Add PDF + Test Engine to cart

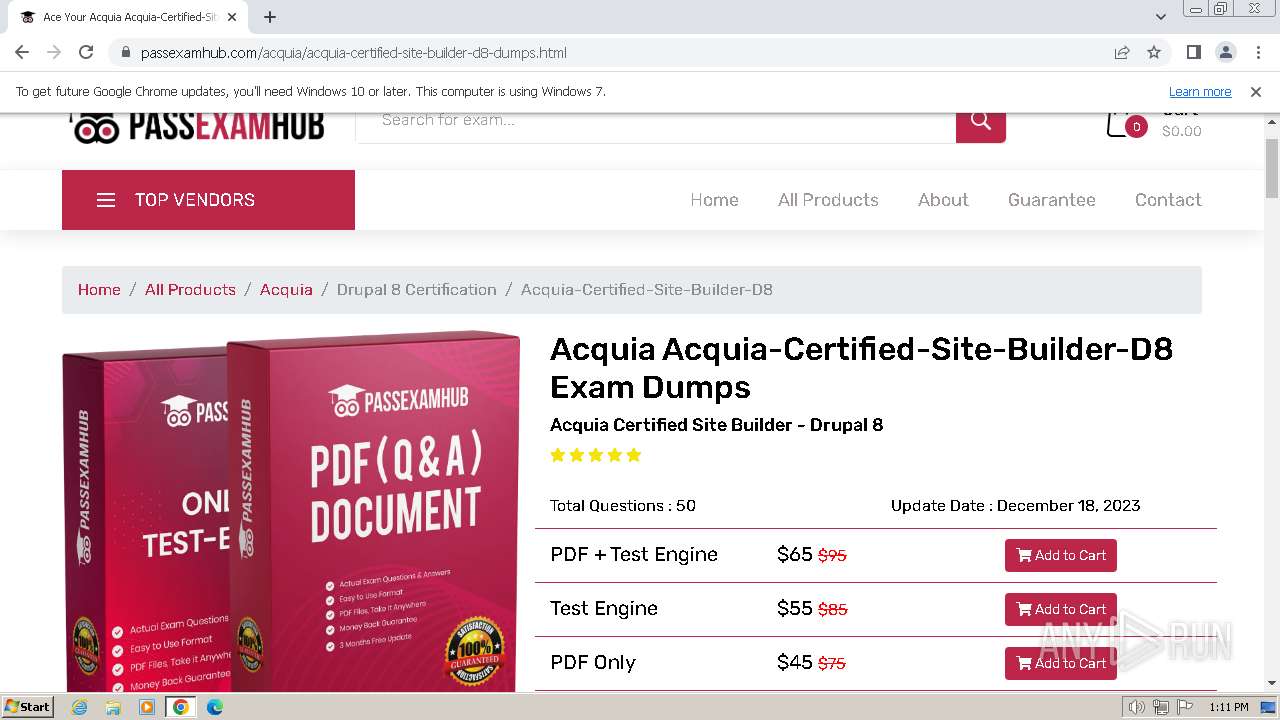1060,555
